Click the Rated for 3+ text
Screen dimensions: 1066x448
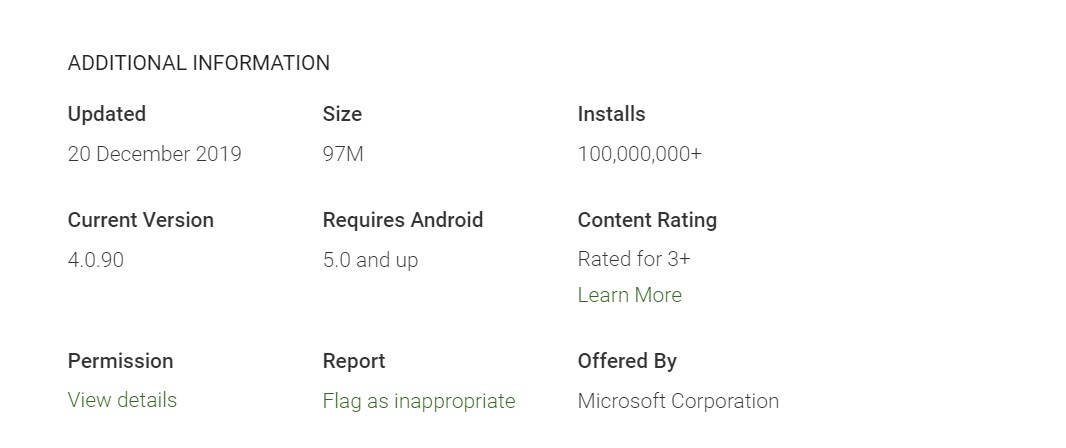(x=634, y=259)
